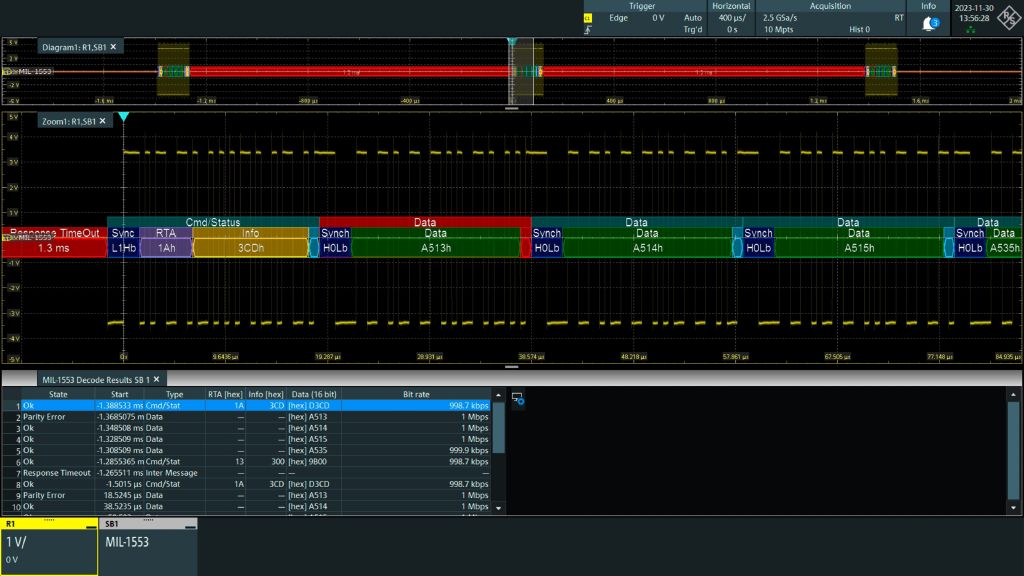
Task: Click the green status indicator under the clock
Action: point(971,31)
